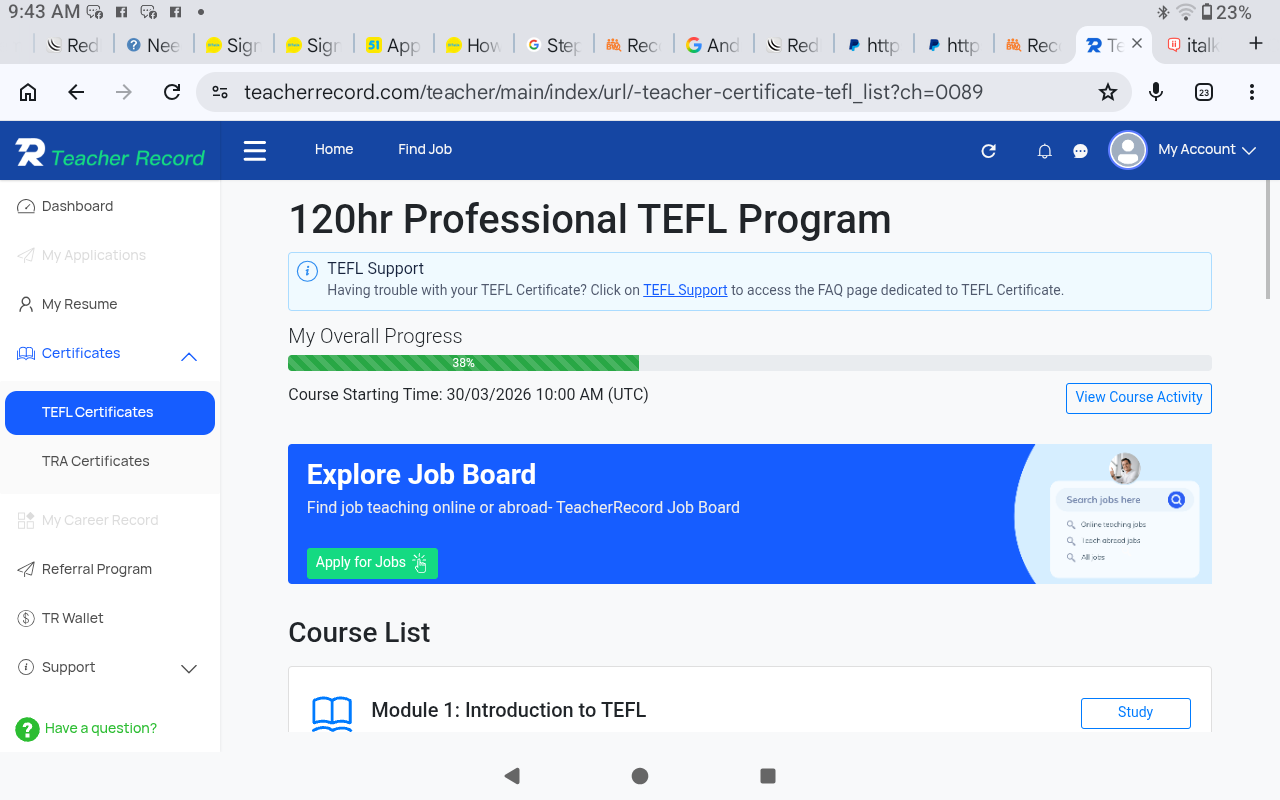Screen dimensions: 1280x800
Task: Click the browser address bar URL
Action: pyautogui.click(x=613, y=92)
